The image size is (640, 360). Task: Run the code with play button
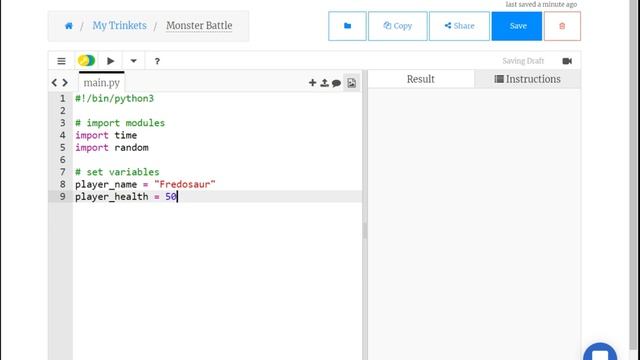pos(110,61)
